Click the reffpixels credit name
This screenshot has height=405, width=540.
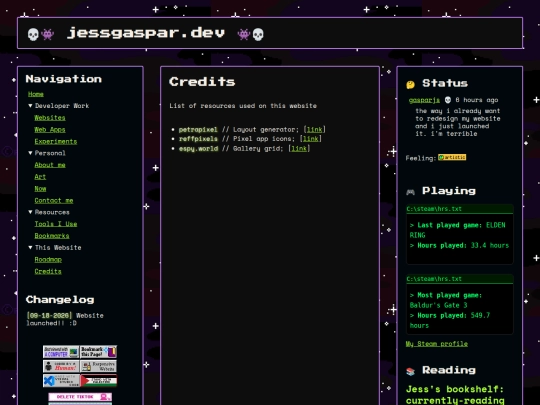point(198,139)
